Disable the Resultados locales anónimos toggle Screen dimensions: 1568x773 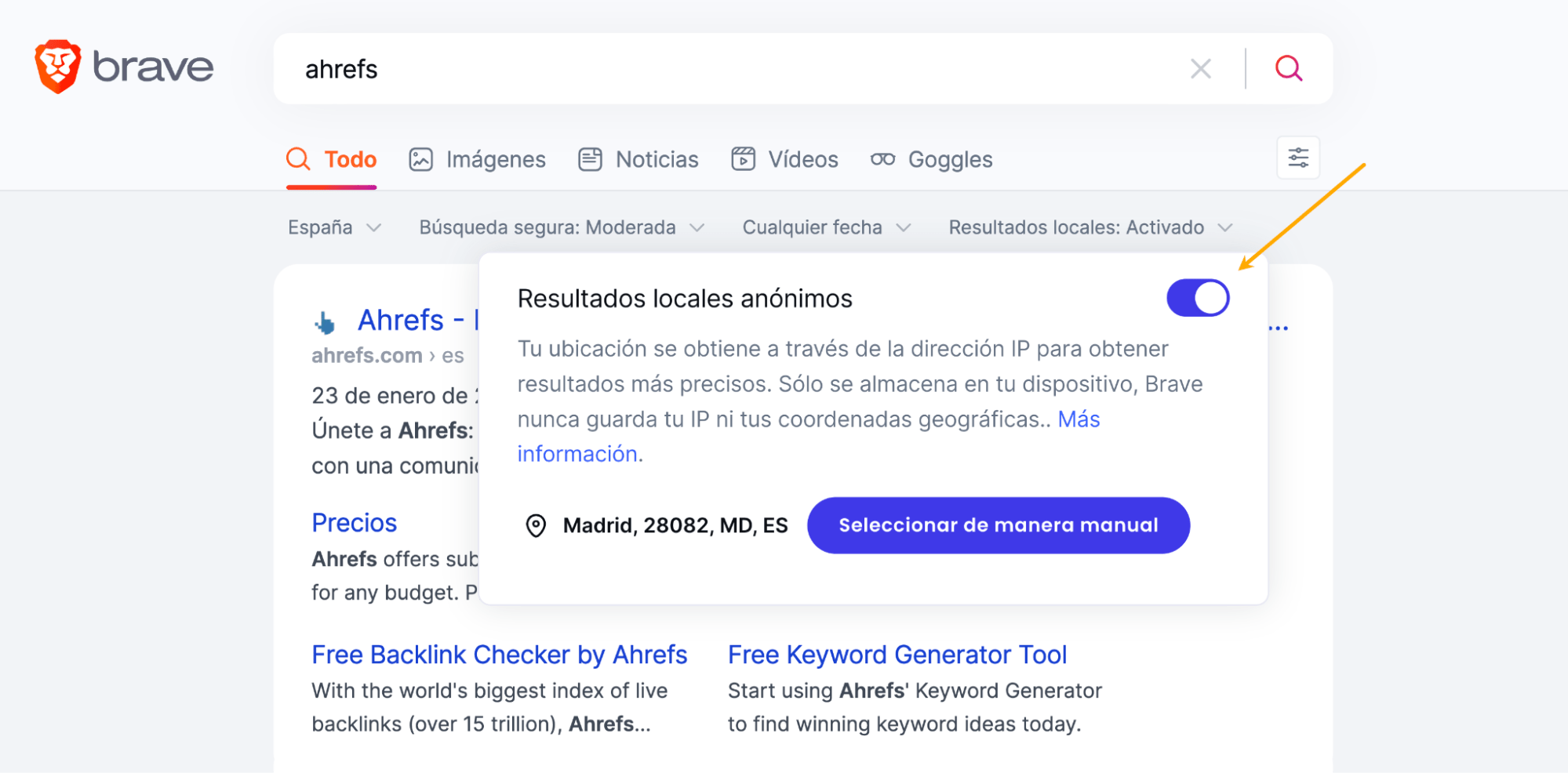1197,298
